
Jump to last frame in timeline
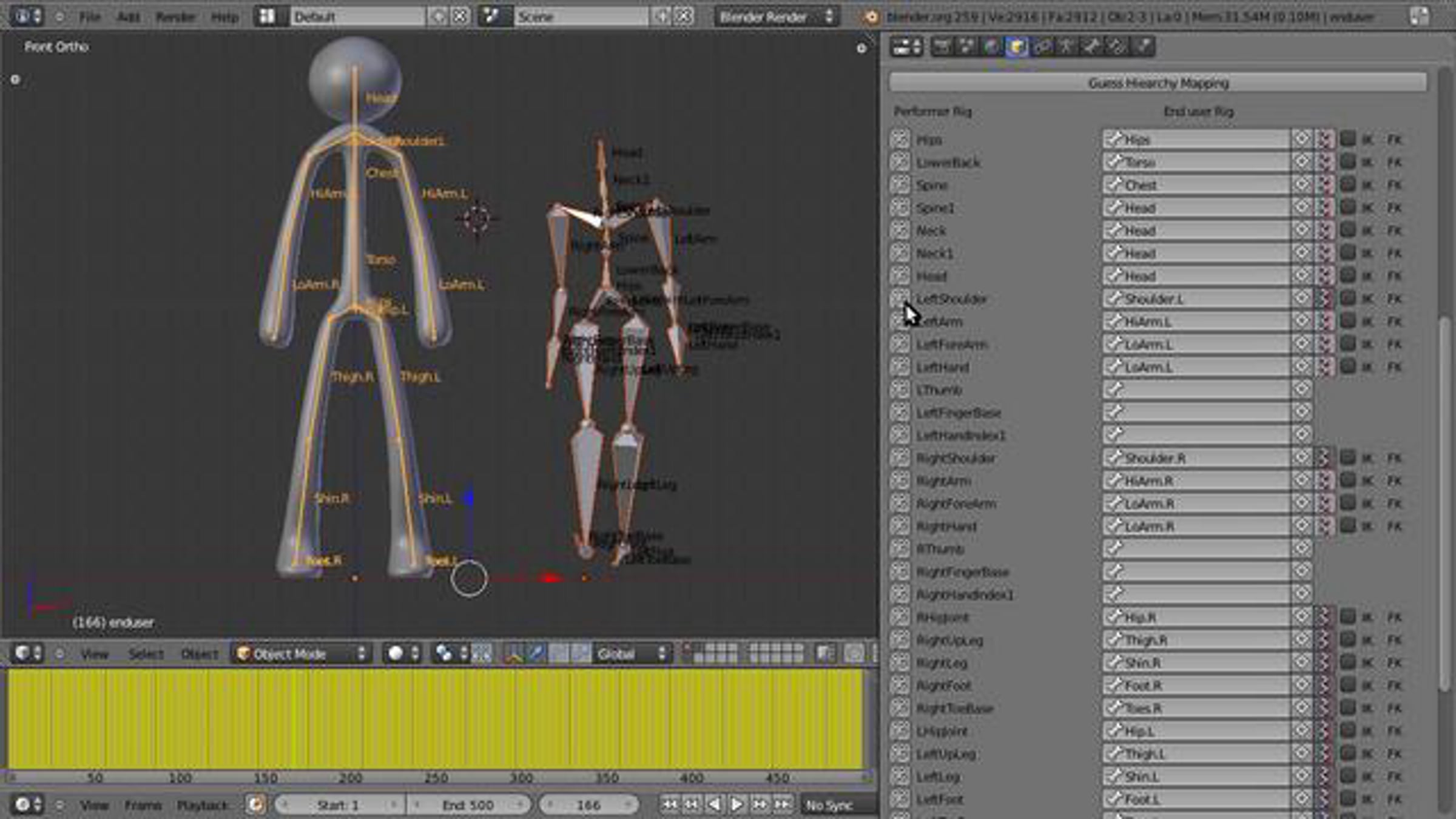[x=783, y=804]
